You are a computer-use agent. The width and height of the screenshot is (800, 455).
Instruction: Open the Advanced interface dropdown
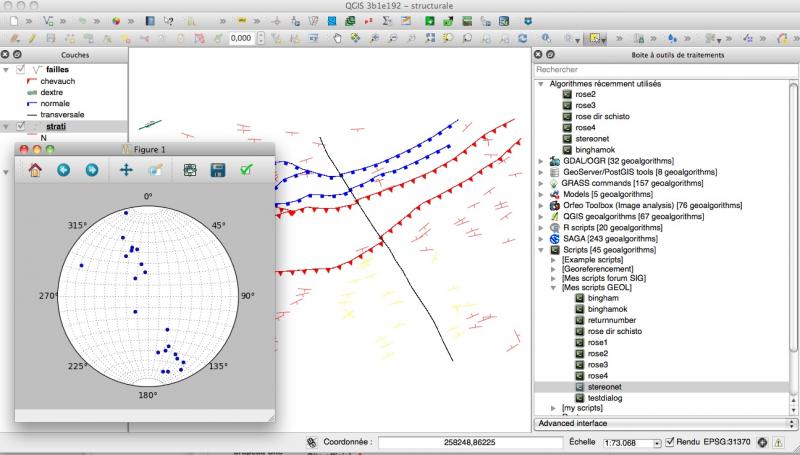tap(665, 423)
